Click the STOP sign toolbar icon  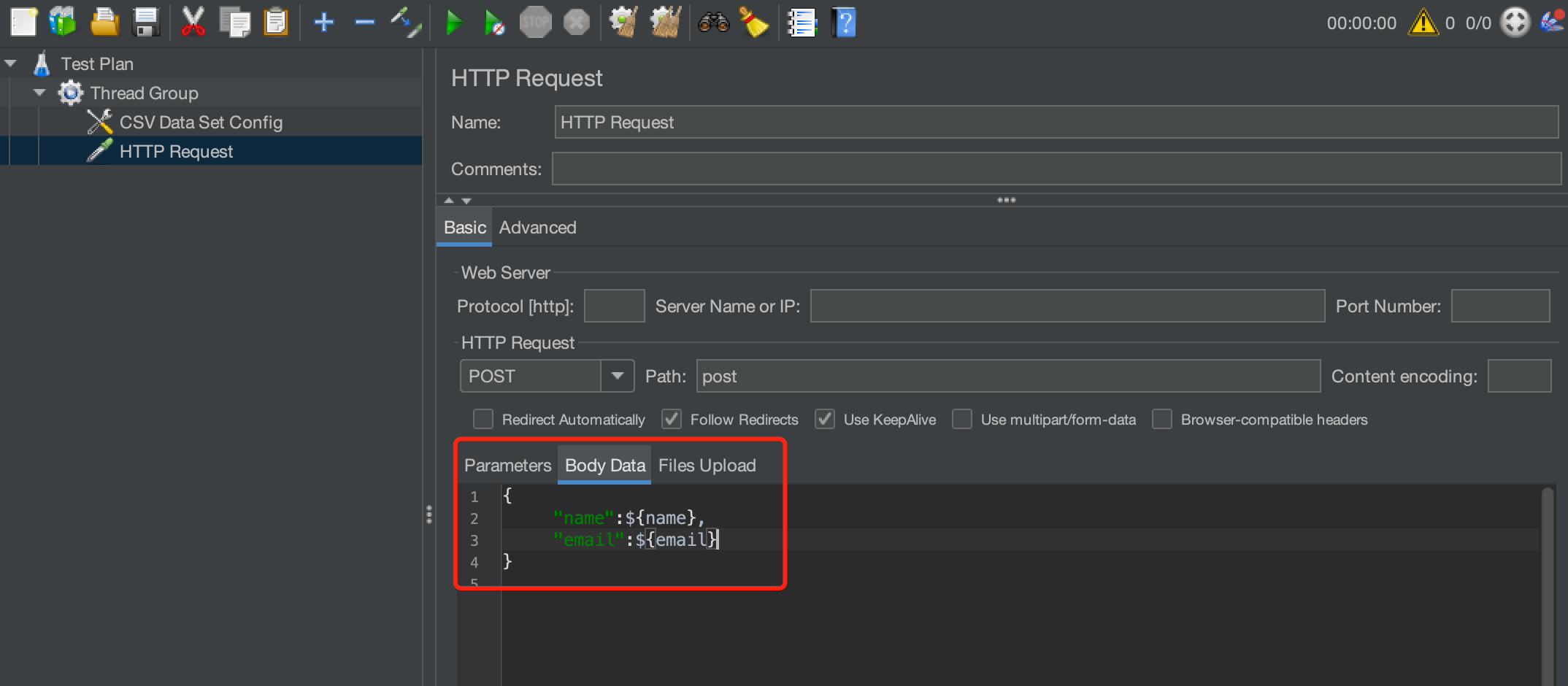(x=536, y=22)
